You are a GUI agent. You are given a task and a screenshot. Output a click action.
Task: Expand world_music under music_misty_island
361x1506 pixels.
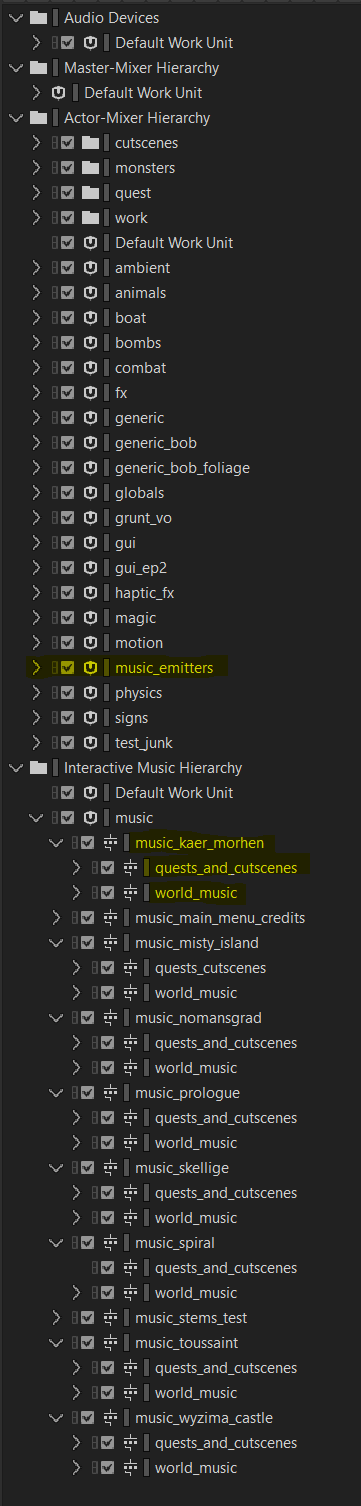coord(76,993)
